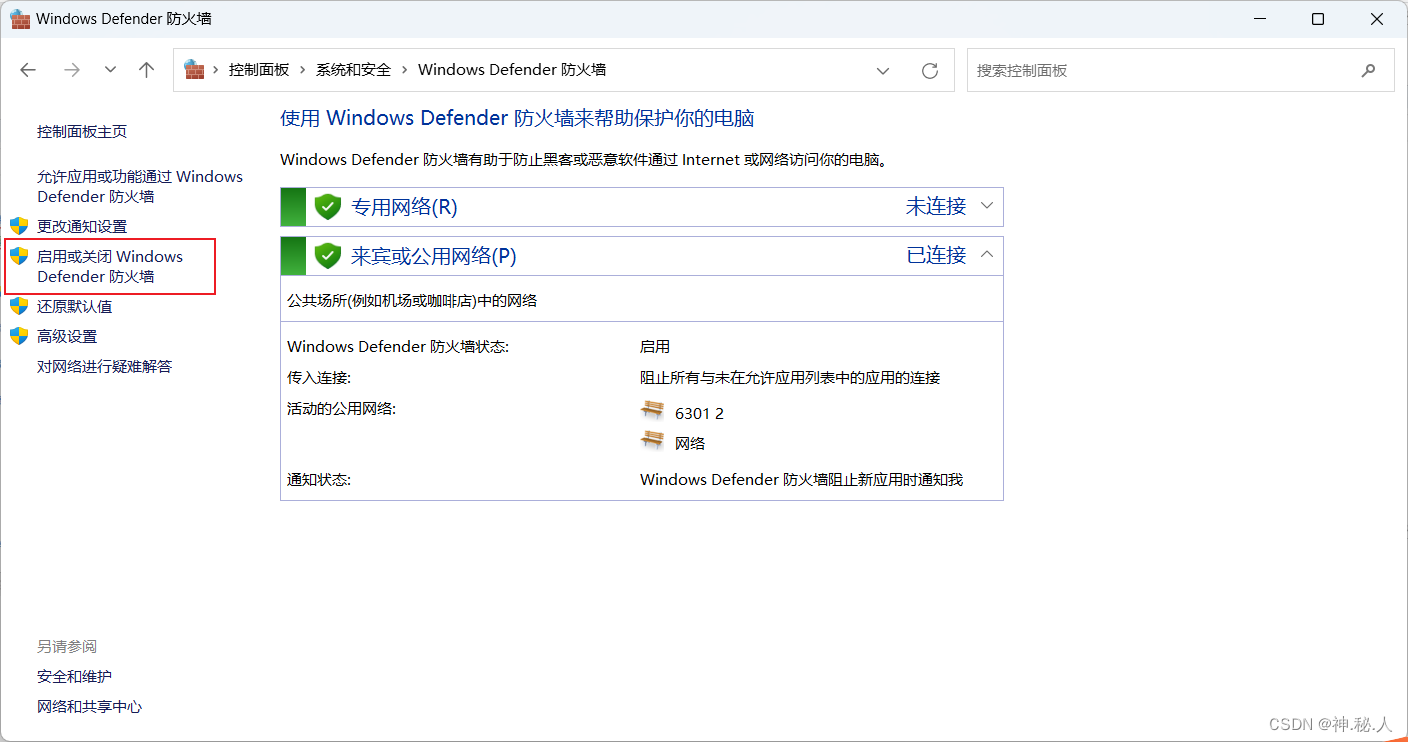Click bench icon next to 网络
Screen dimensions: 1408x742
tap(653, 440)
